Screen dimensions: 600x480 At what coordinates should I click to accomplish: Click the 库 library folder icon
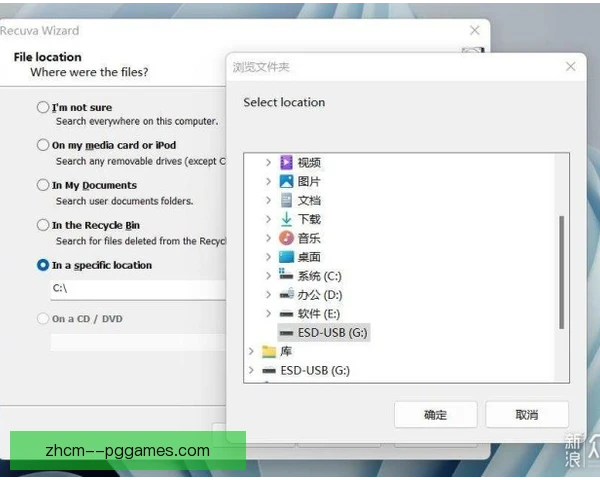269,351
